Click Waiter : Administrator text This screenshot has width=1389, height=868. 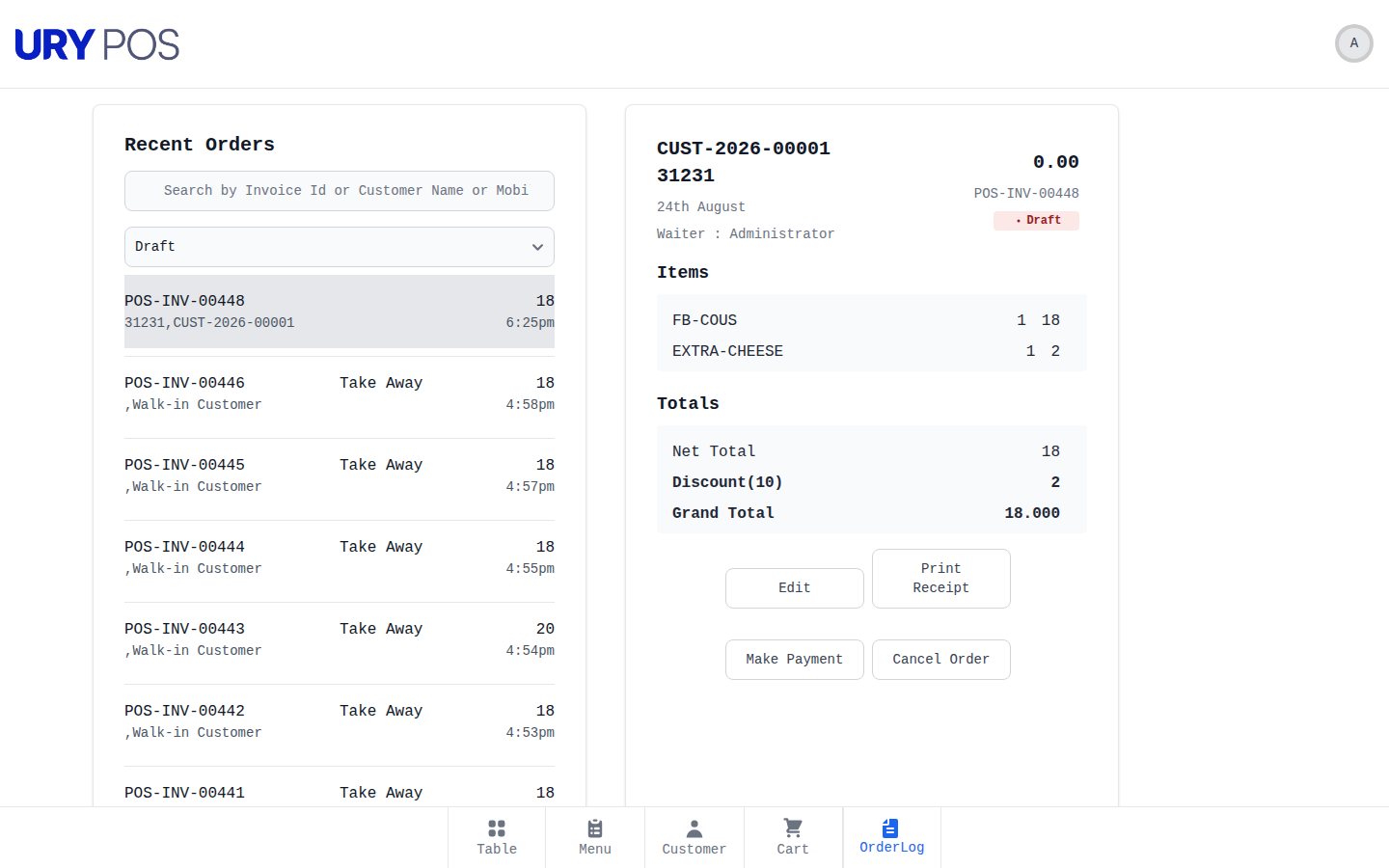[746, 234]
